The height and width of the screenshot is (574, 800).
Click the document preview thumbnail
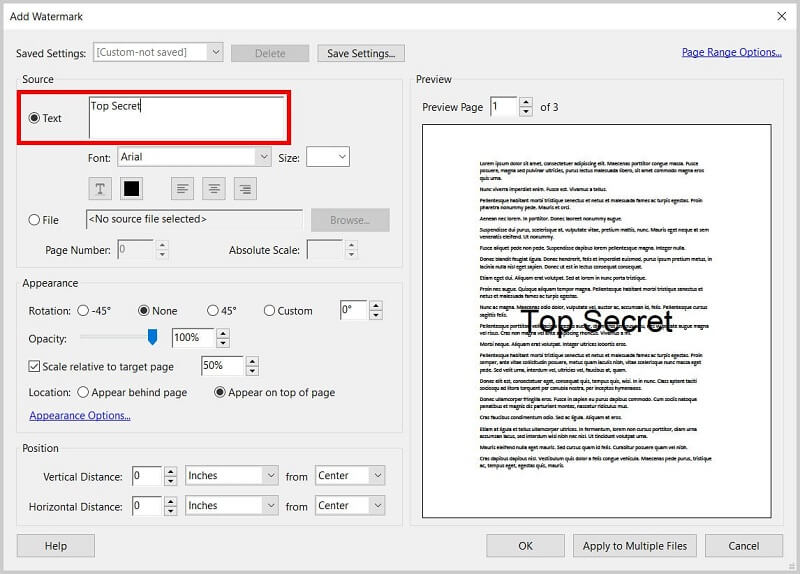click(x=596, y=321)
